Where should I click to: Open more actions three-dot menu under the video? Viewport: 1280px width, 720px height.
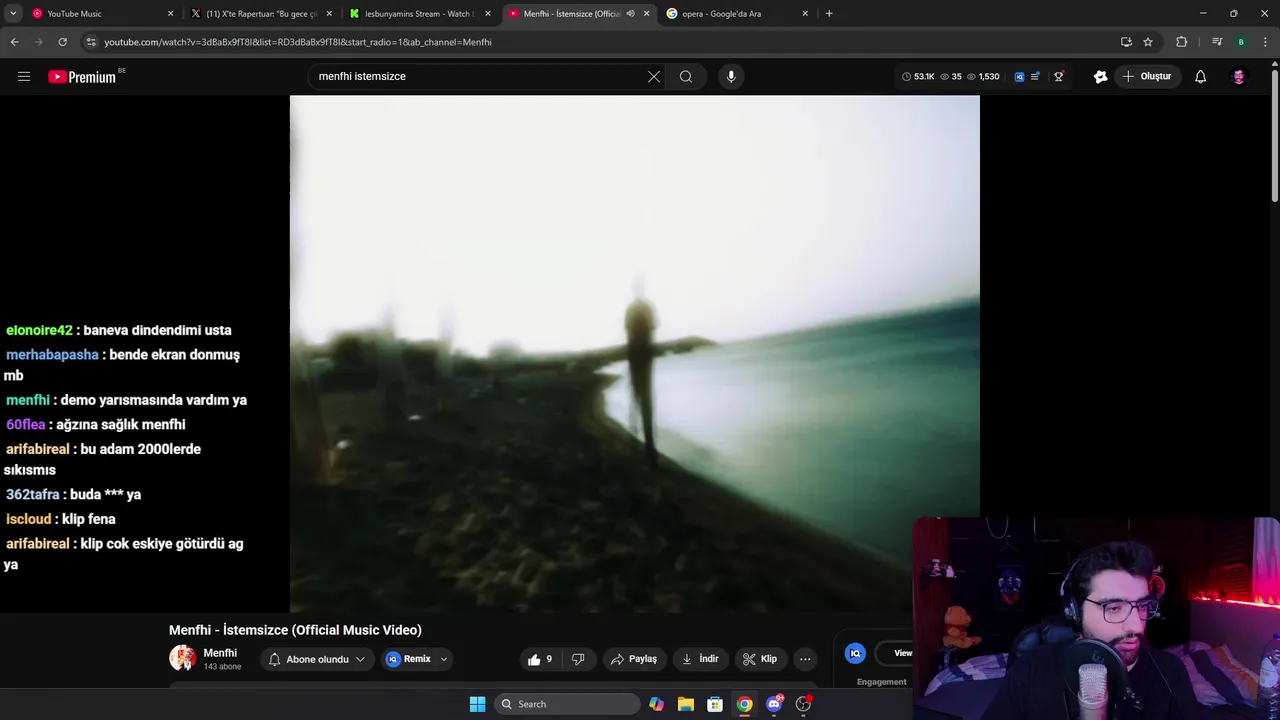pyautogui.click(x=805, y=659)
